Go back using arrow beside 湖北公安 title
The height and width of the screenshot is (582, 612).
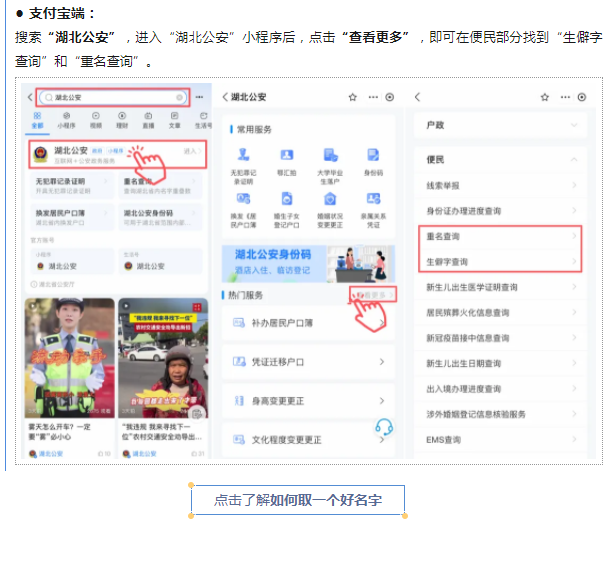[x=225, y=97]
